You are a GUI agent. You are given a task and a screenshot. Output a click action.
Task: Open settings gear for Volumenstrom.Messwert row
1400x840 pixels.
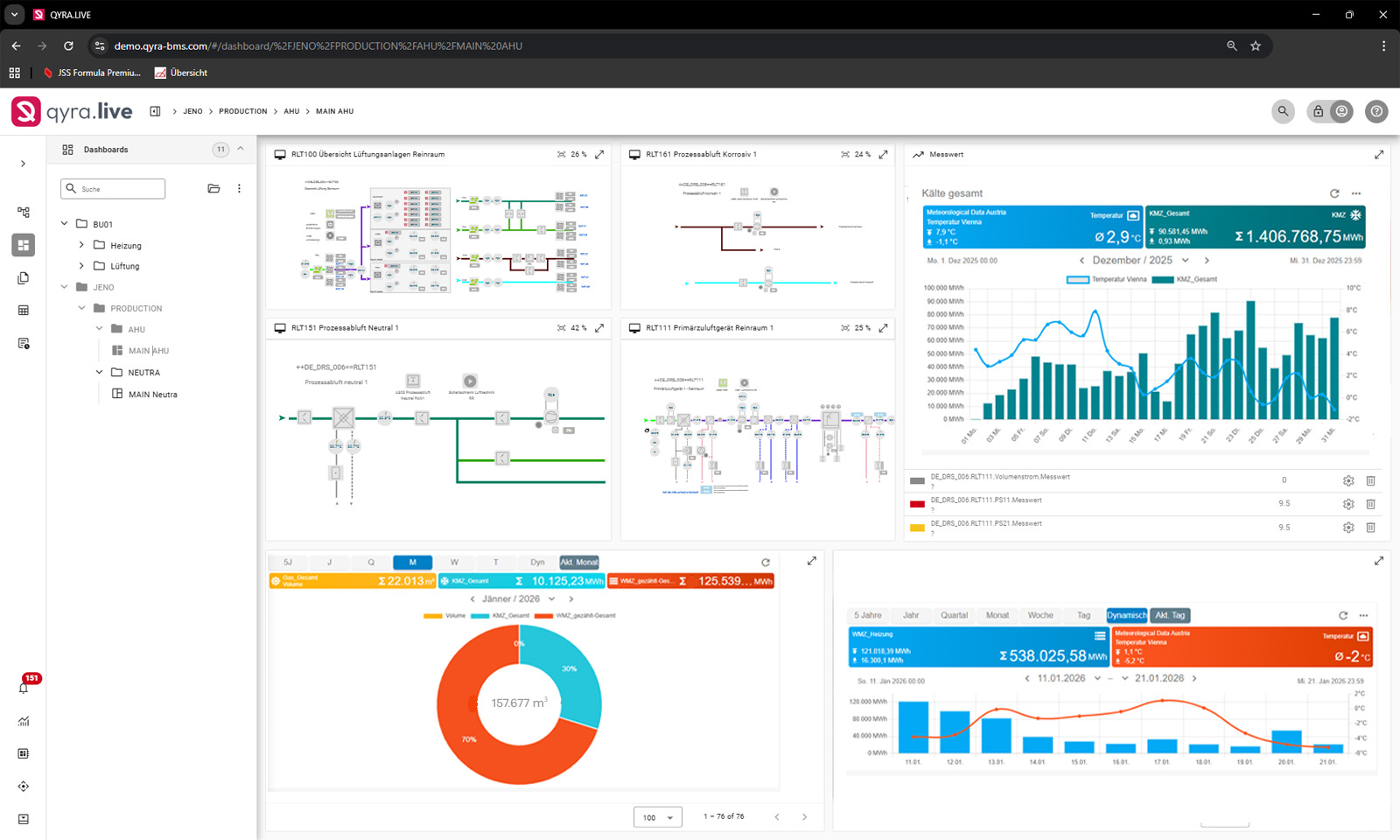point(1348,481)
